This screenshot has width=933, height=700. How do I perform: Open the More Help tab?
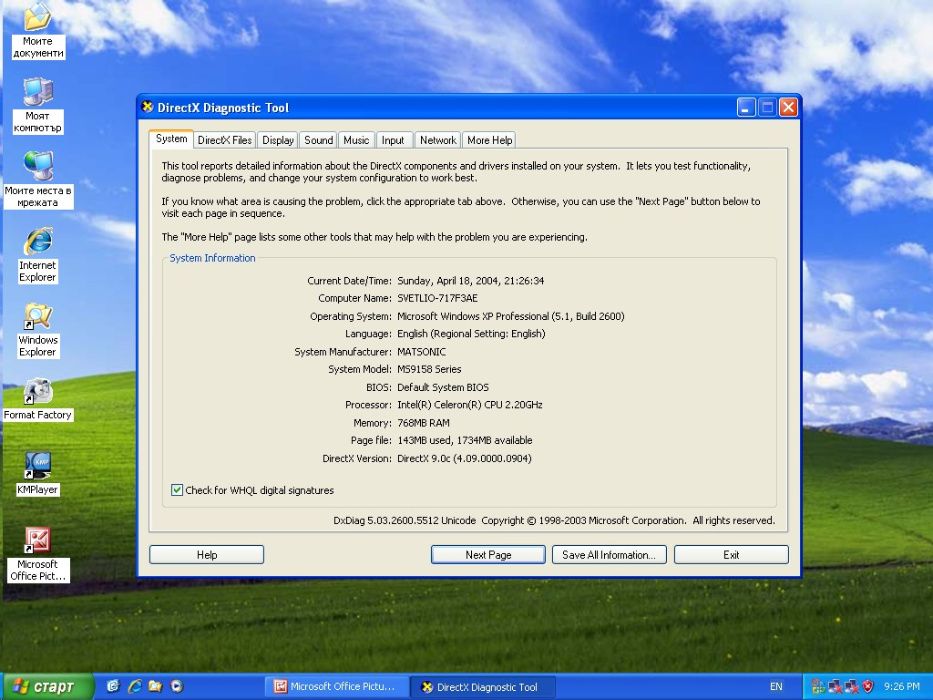(x=489, y=140)
